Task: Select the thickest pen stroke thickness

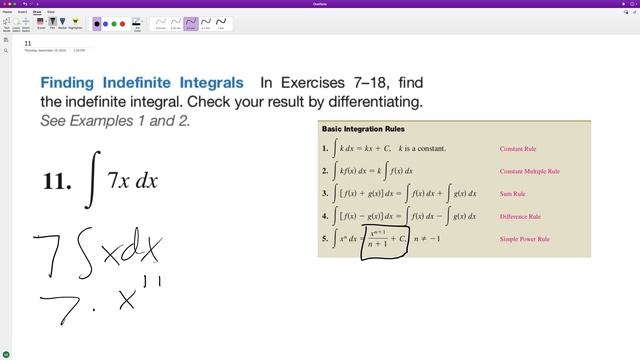Action: click(x=221, y=24)
